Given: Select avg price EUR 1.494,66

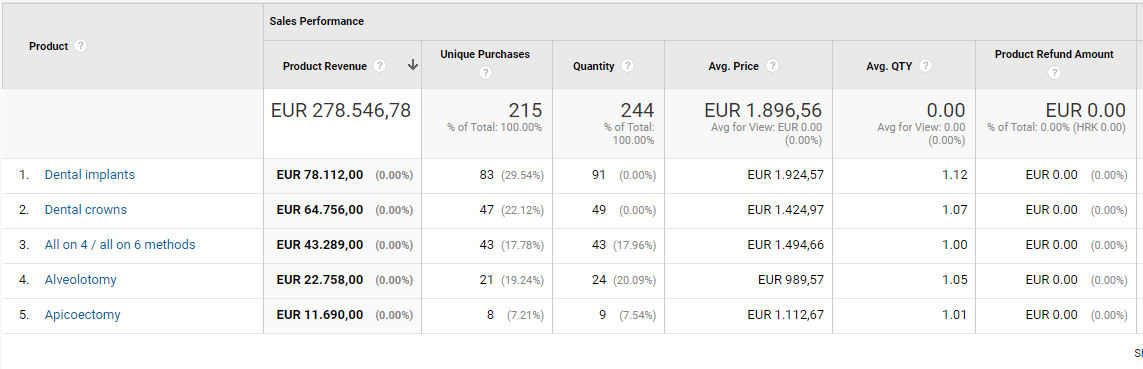Looking at the screenshot, I should coord(786,245).
